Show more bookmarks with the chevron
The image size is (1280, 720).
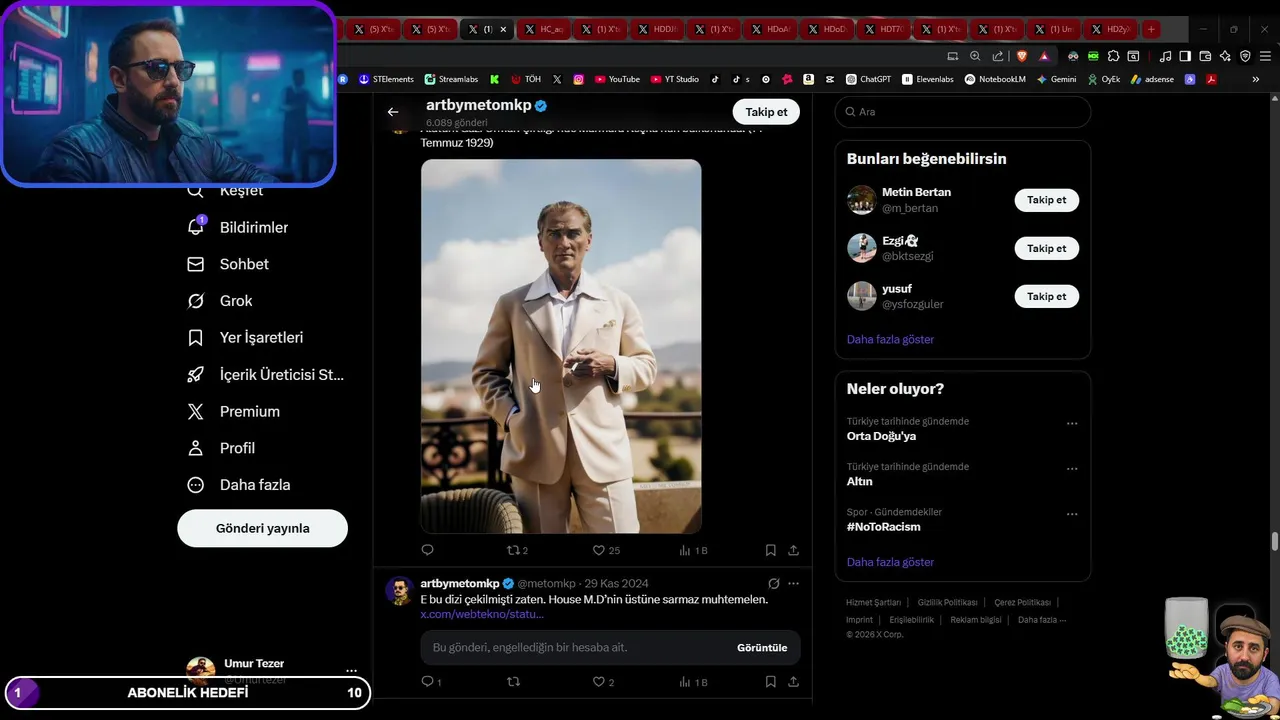1256,79
